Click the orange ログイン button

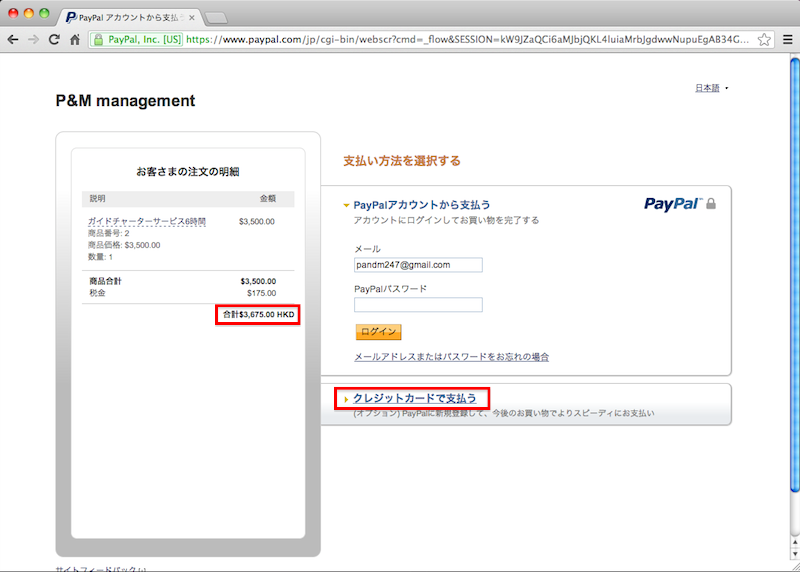[x=378, y=332]
